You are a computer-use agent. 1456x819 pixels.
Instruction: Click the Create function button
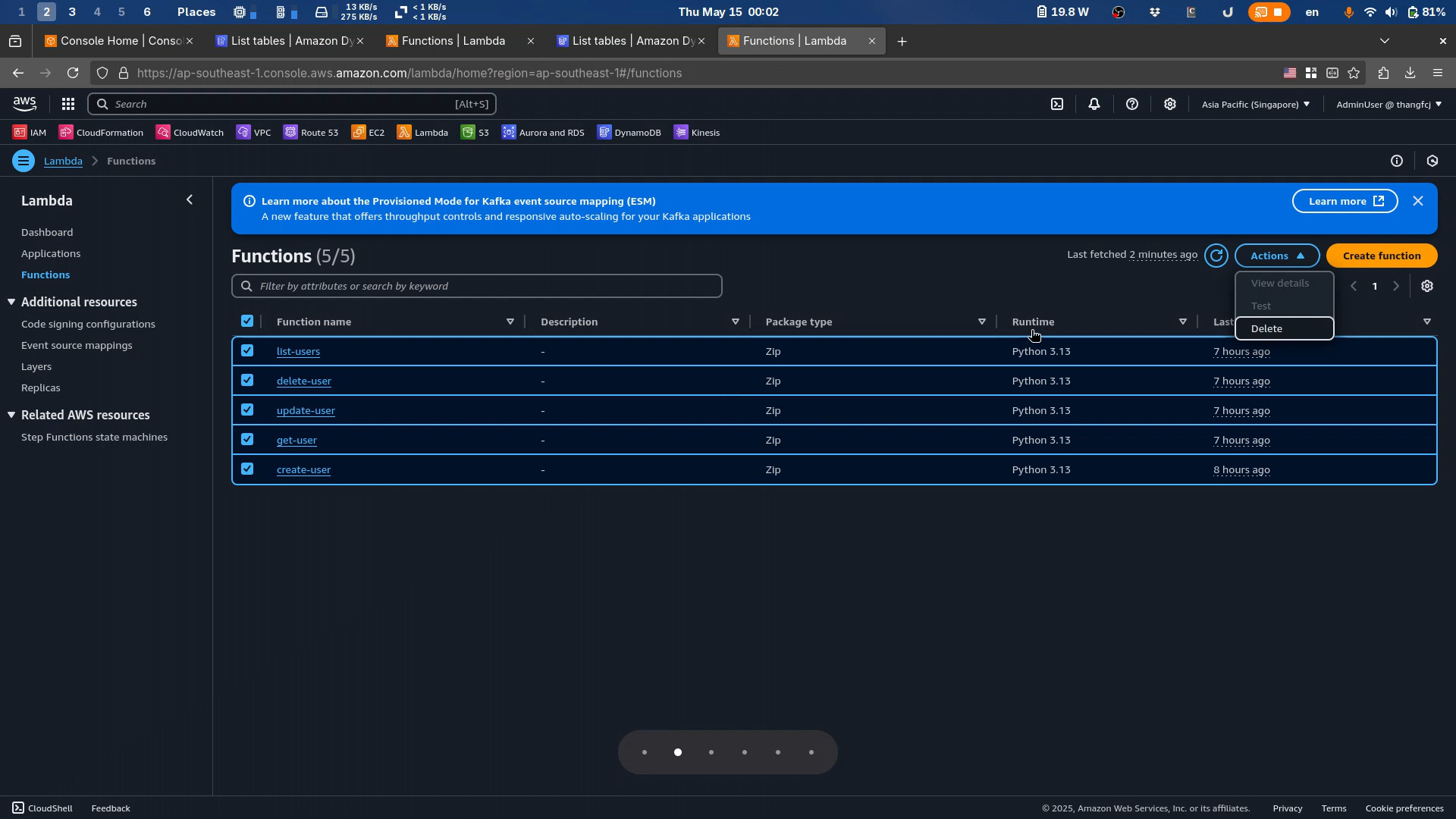[x=1382, y=256]
